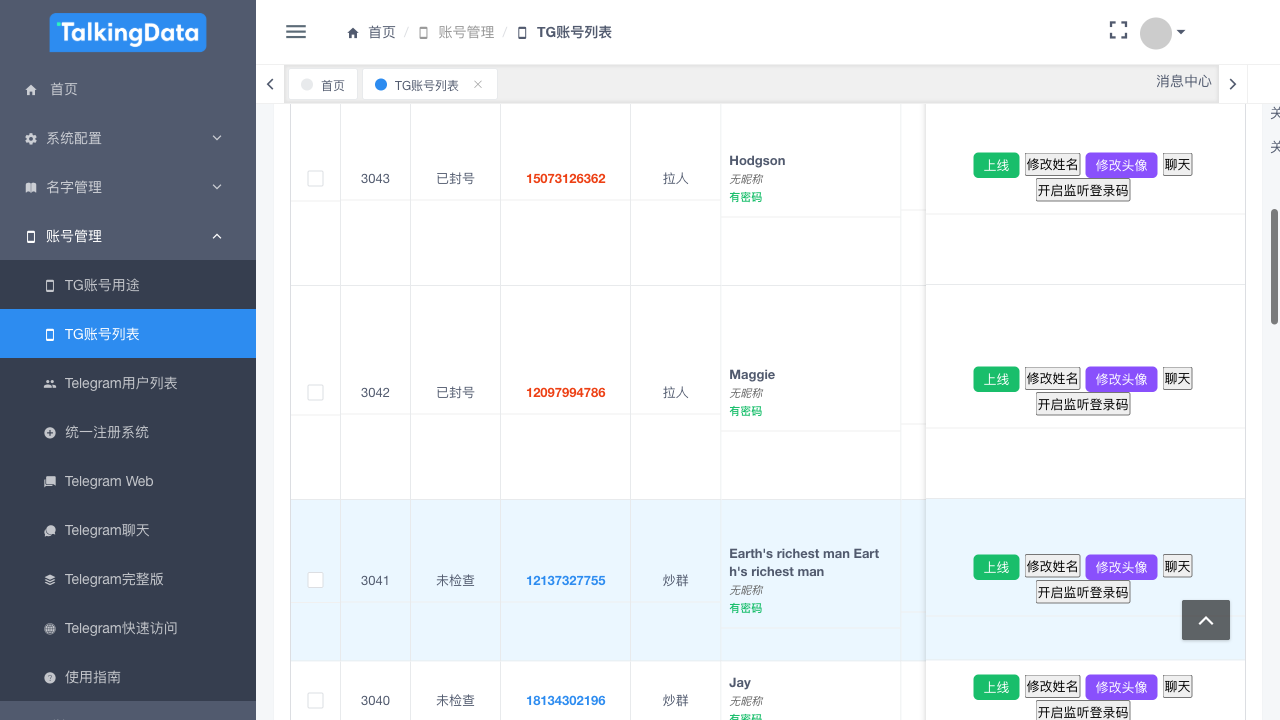1280x720 pixels.
Task: Select the checkbox for account 3042
Action: (315, 393)
